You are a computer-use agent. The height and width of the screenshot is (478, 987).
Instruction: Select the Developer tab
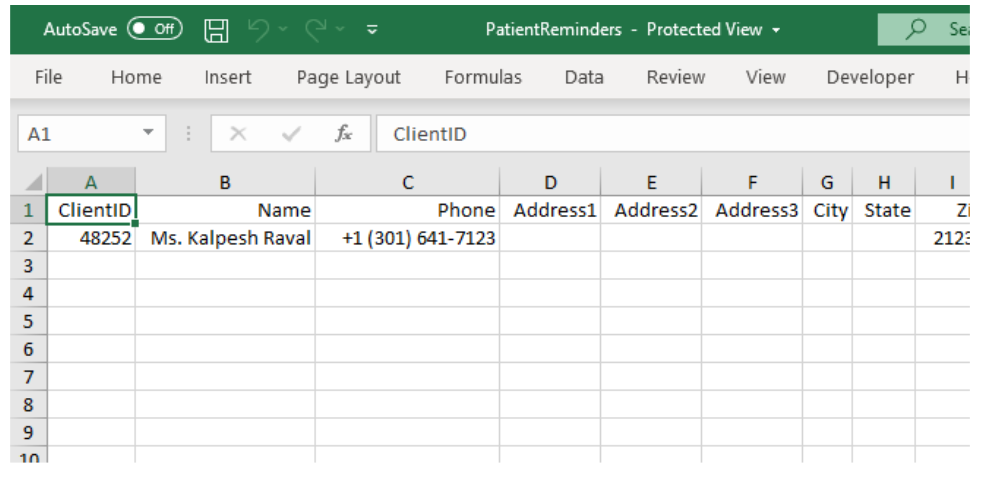870,77
